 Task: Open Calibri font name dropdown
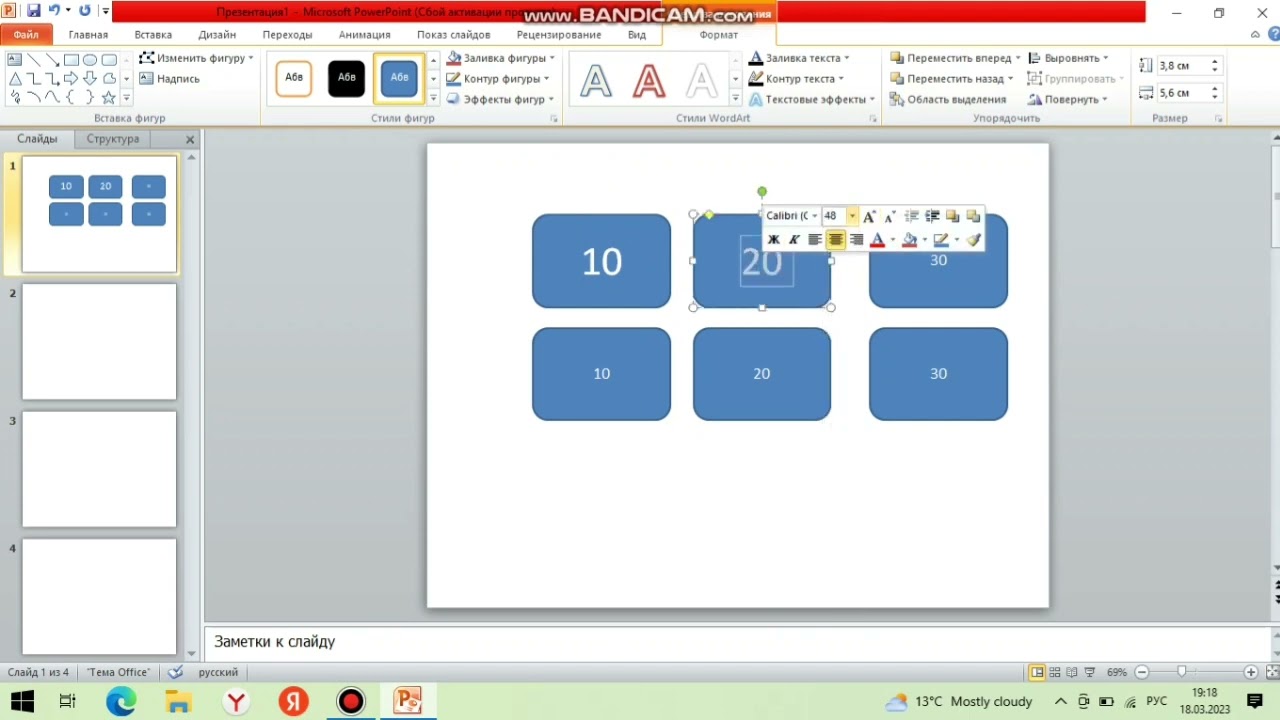tap(814, 216)
